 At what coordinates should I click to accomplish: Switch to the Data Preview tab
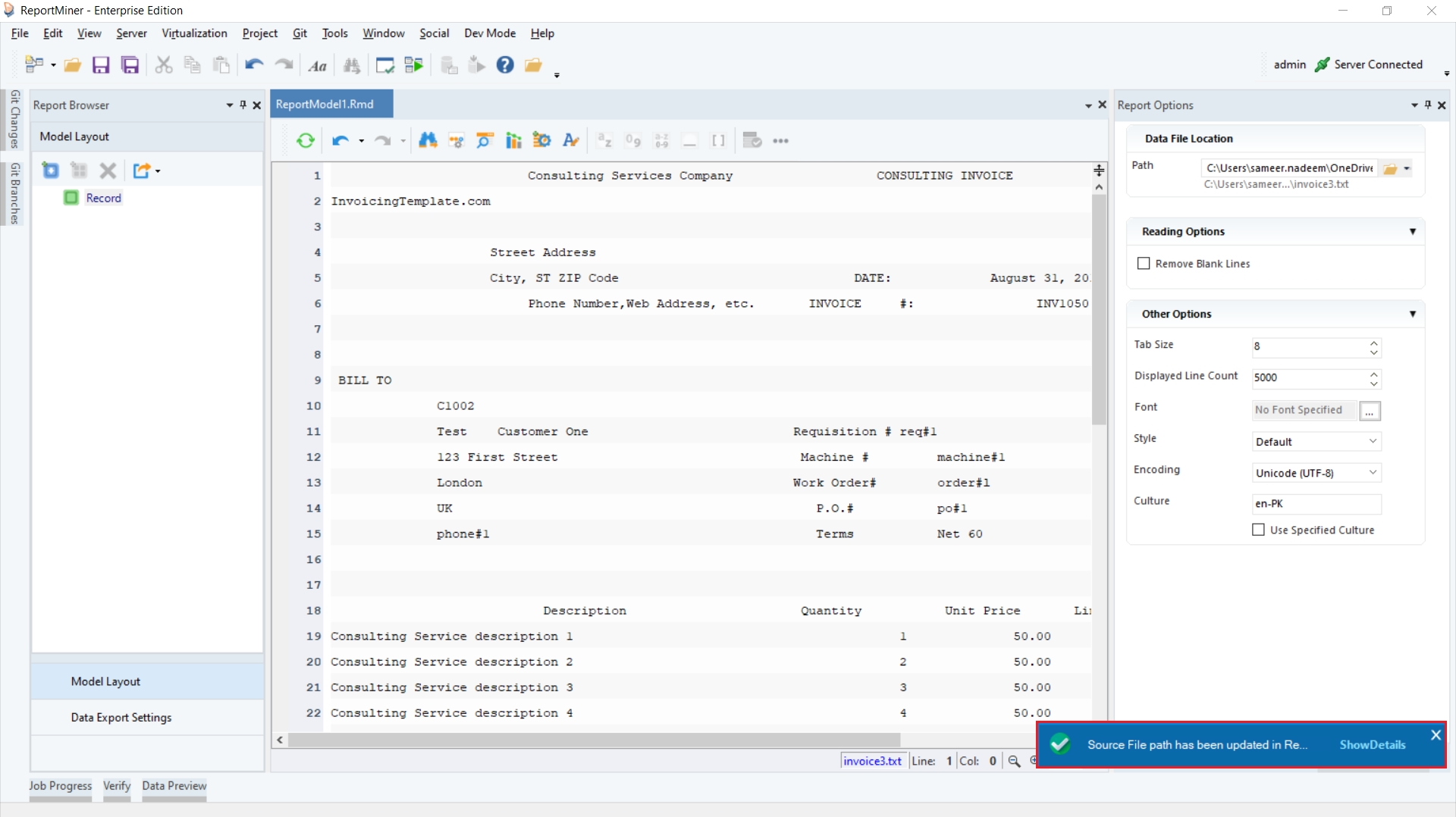pyautogui.click(x=174, y=786)
